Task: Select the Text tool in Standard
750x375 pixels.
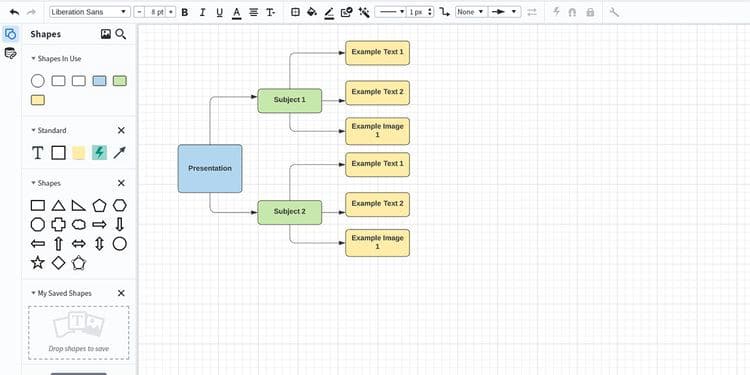Action: pyautogui.click(x=37, y=153)
